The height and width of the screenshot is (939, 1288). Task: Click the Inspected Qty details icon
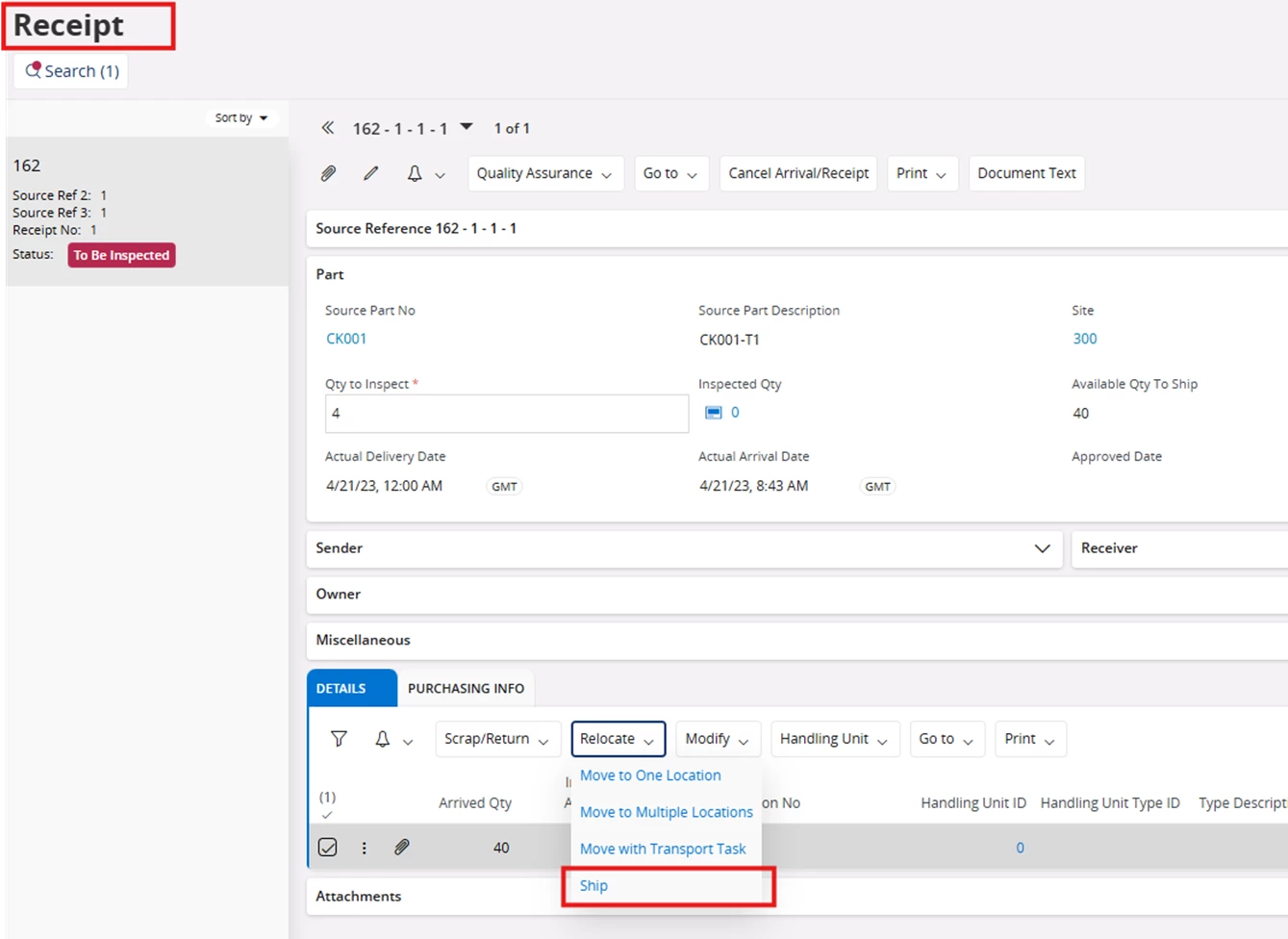pyautogui.click(x=713, y=413)
